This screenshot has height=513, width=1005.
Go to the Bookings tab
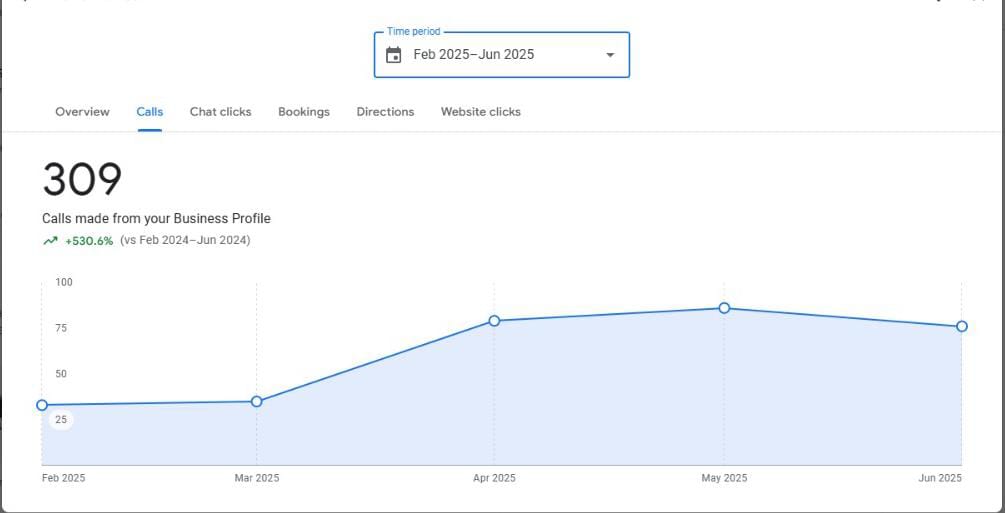tap(304, 112)
